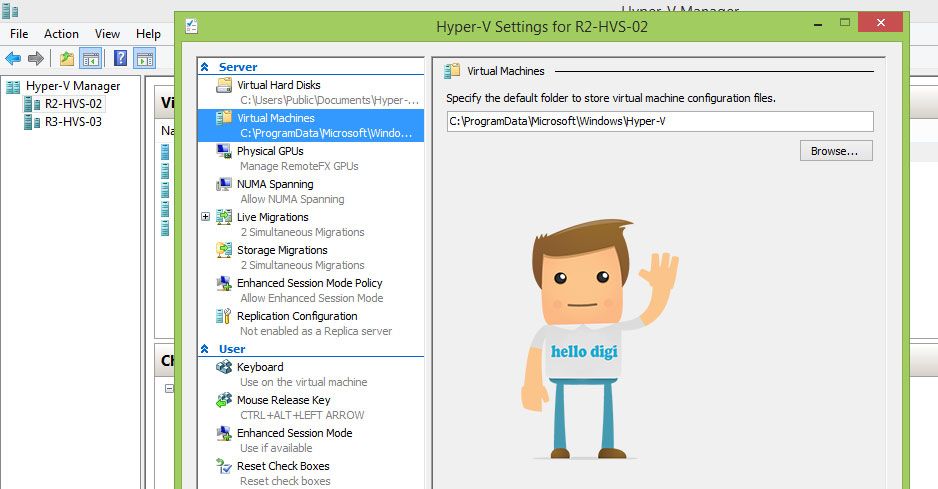938x489 pixels.
Task: Open the Help menu
Action: [x=148, y=34]
